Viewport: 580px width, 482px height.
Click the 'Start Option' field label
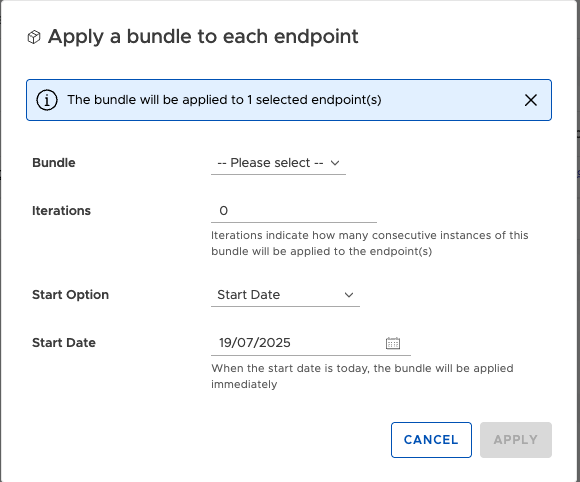(x=70, y=295)
